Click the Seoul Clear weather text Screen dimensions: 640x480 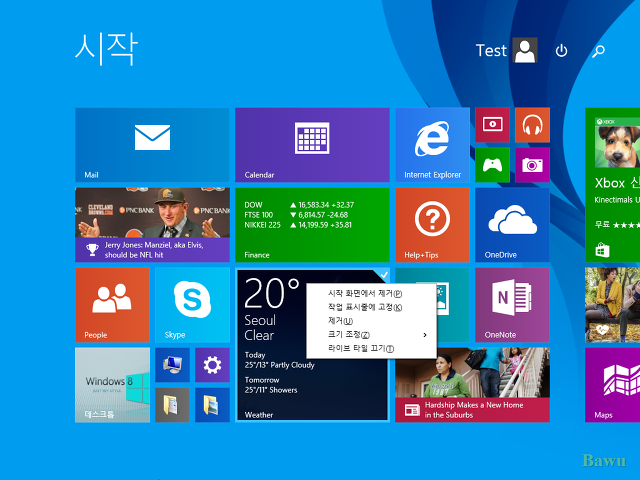(x=260, y=328)
